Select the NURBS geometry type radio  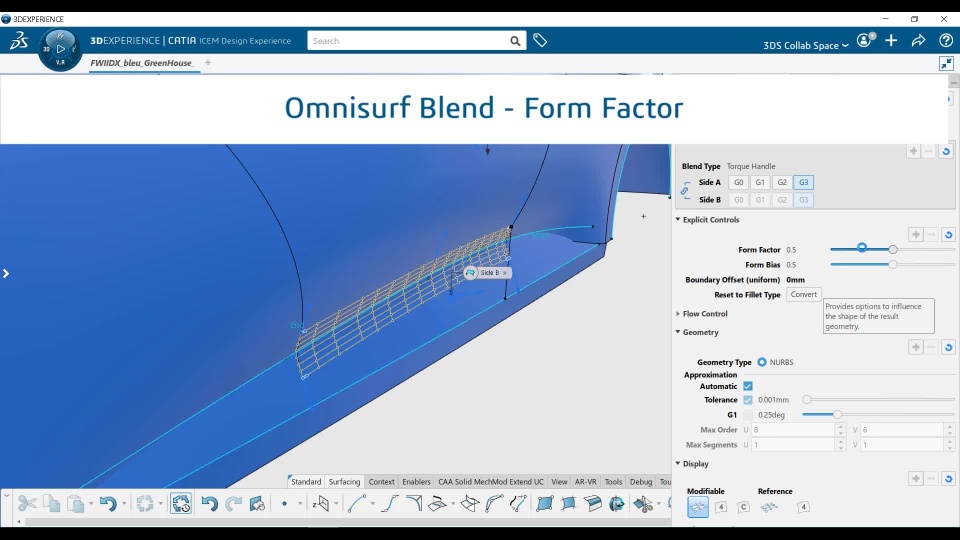coord(762,362)
